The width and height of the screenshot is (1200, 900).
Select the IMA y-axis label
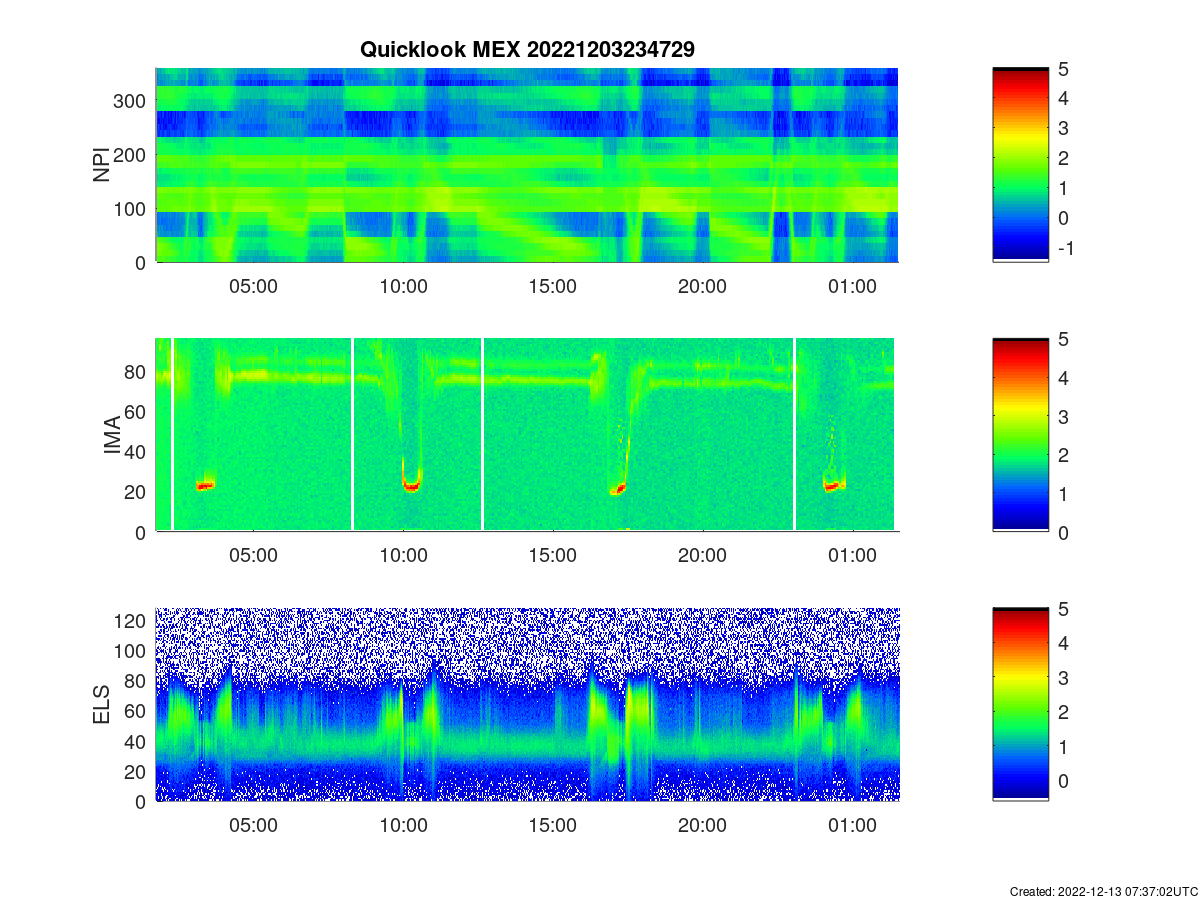112,436
